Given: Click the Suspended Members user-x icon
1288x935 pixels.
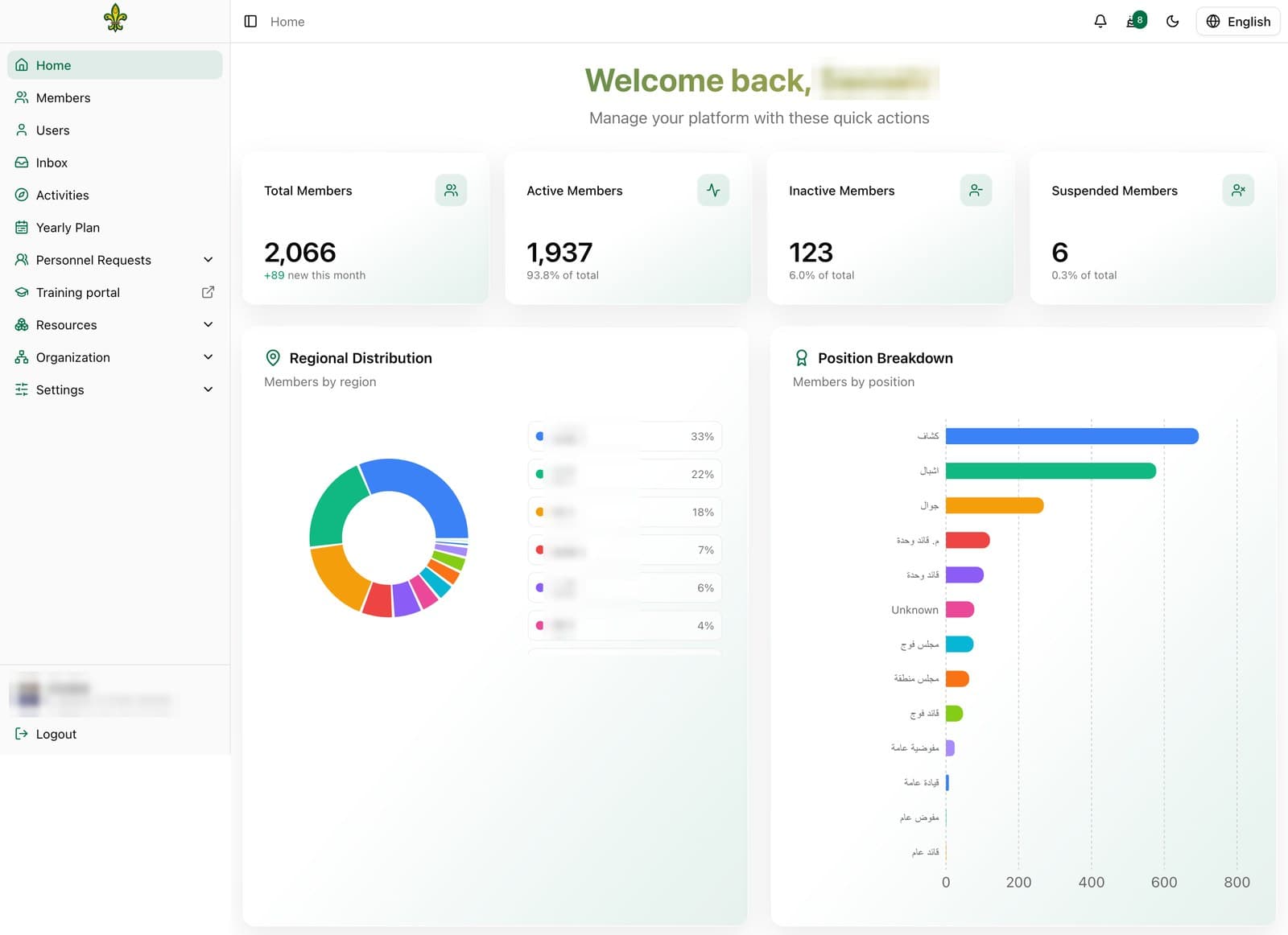Looking at the screenshot, I should (x=1238, y=190).
